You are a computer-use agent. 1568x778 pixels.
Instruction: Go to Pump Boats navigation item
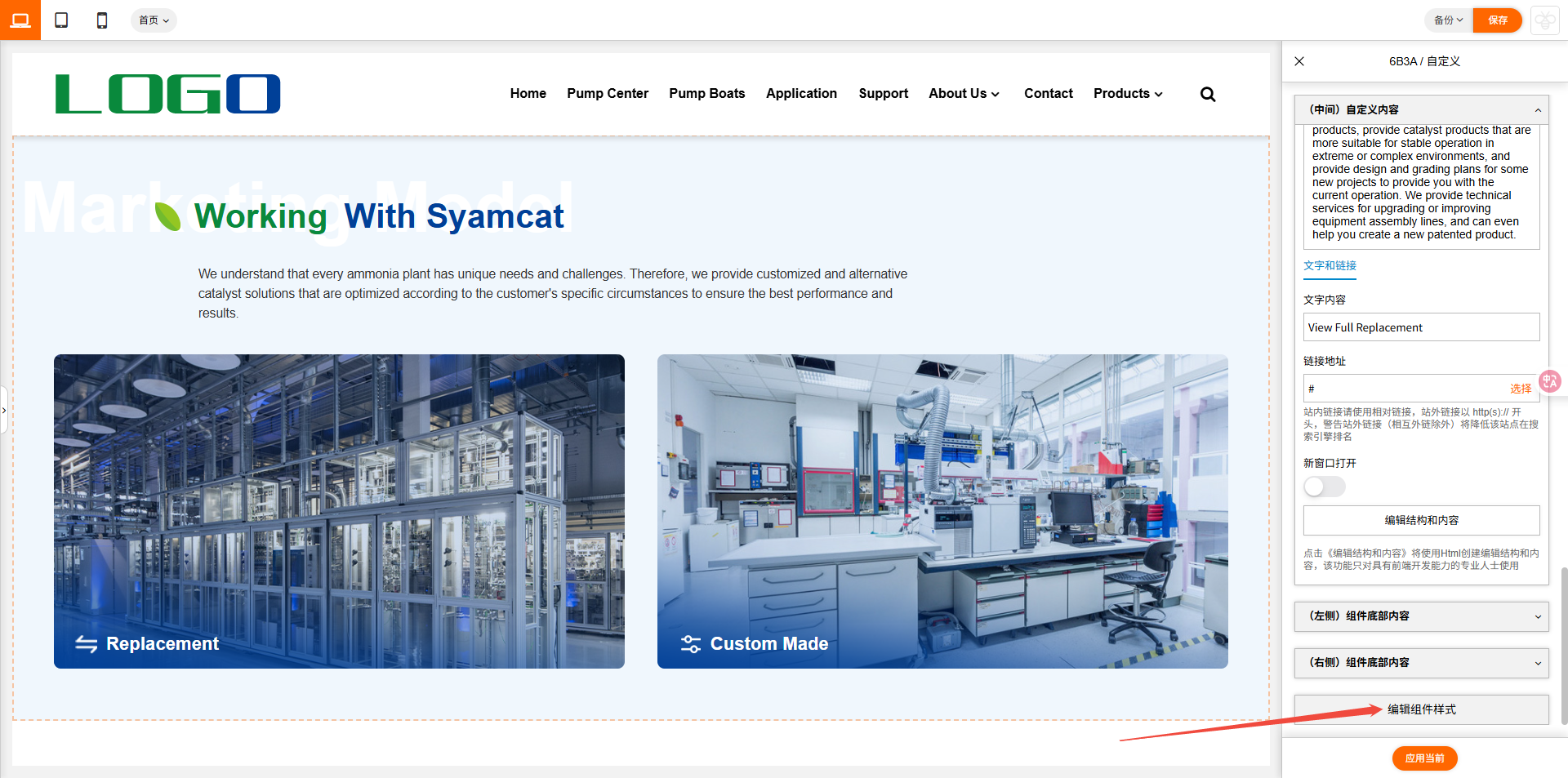click(x=707, y=94)
